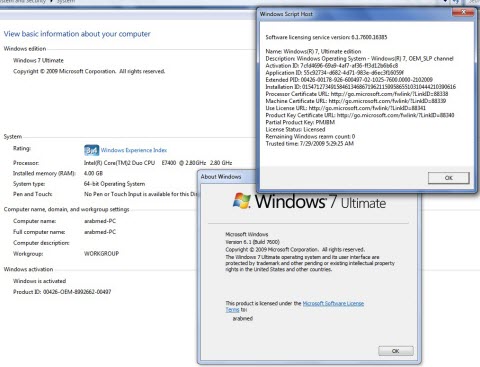The image size is (480, 367).
Task: Click the 'Activation ID' line in Script Host
Action: click(332, 65)
